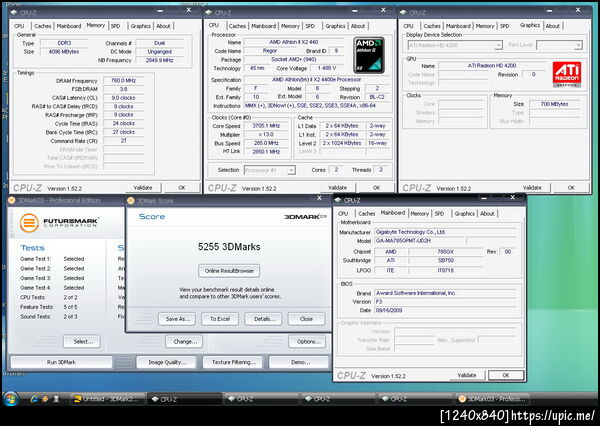The width and height of the screenshot is (600, 426).
Task: Click the Bus Speed value 285.0 MHz
Action: [266, 143]
